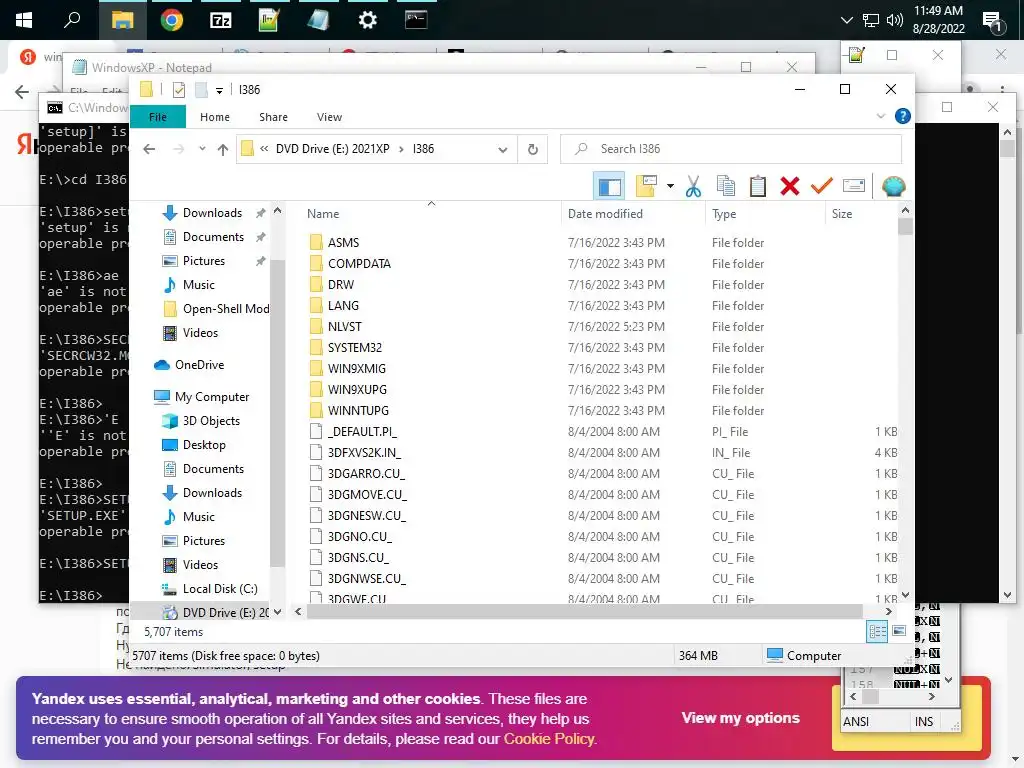This screenshot has width=1024, height=768.
Task: Switch to the View ribbon tab
Action: tap(329, 117)
